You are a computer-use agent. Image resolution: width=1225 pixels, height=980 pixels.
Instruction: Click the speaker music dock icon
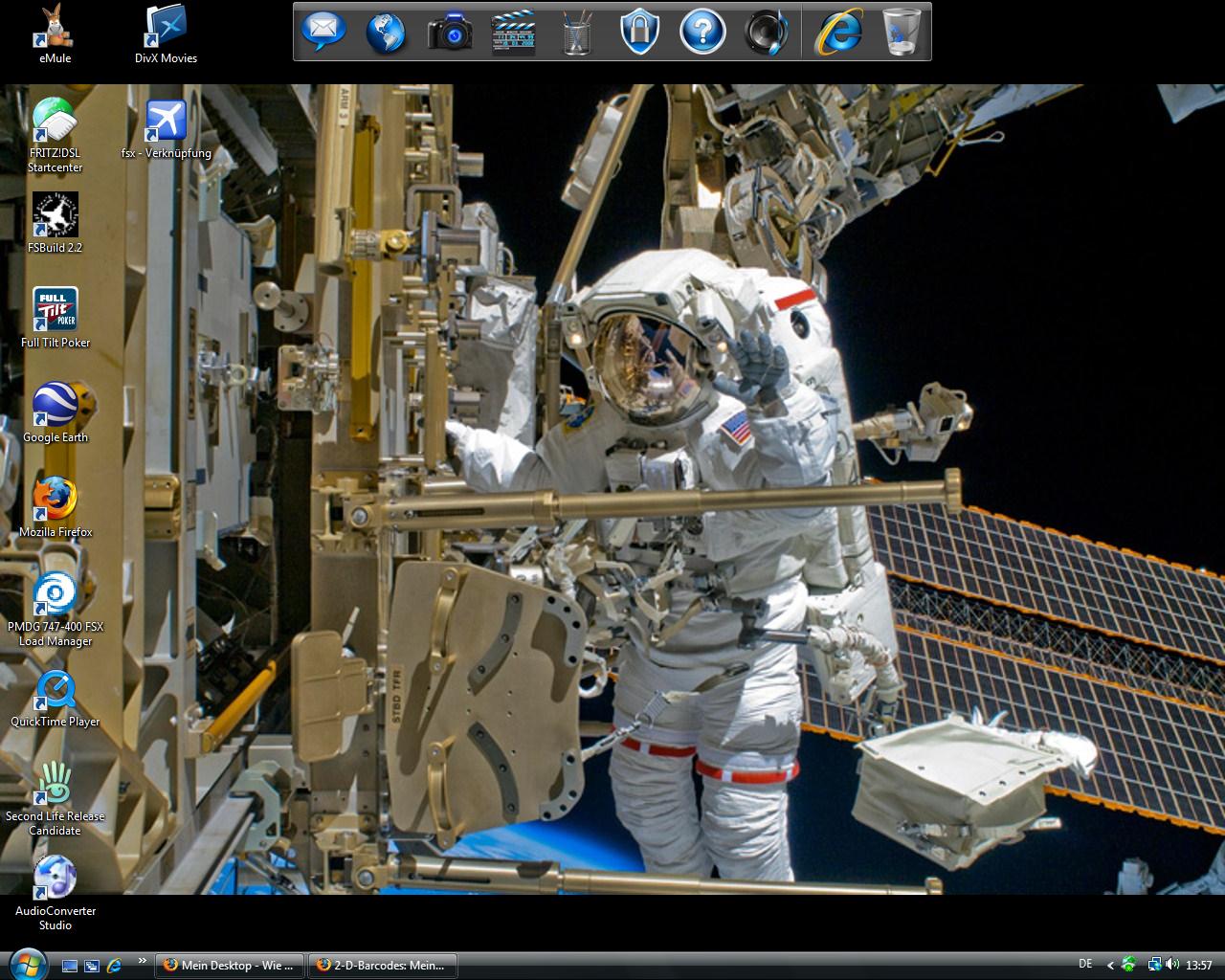click(x=766, y=32)
